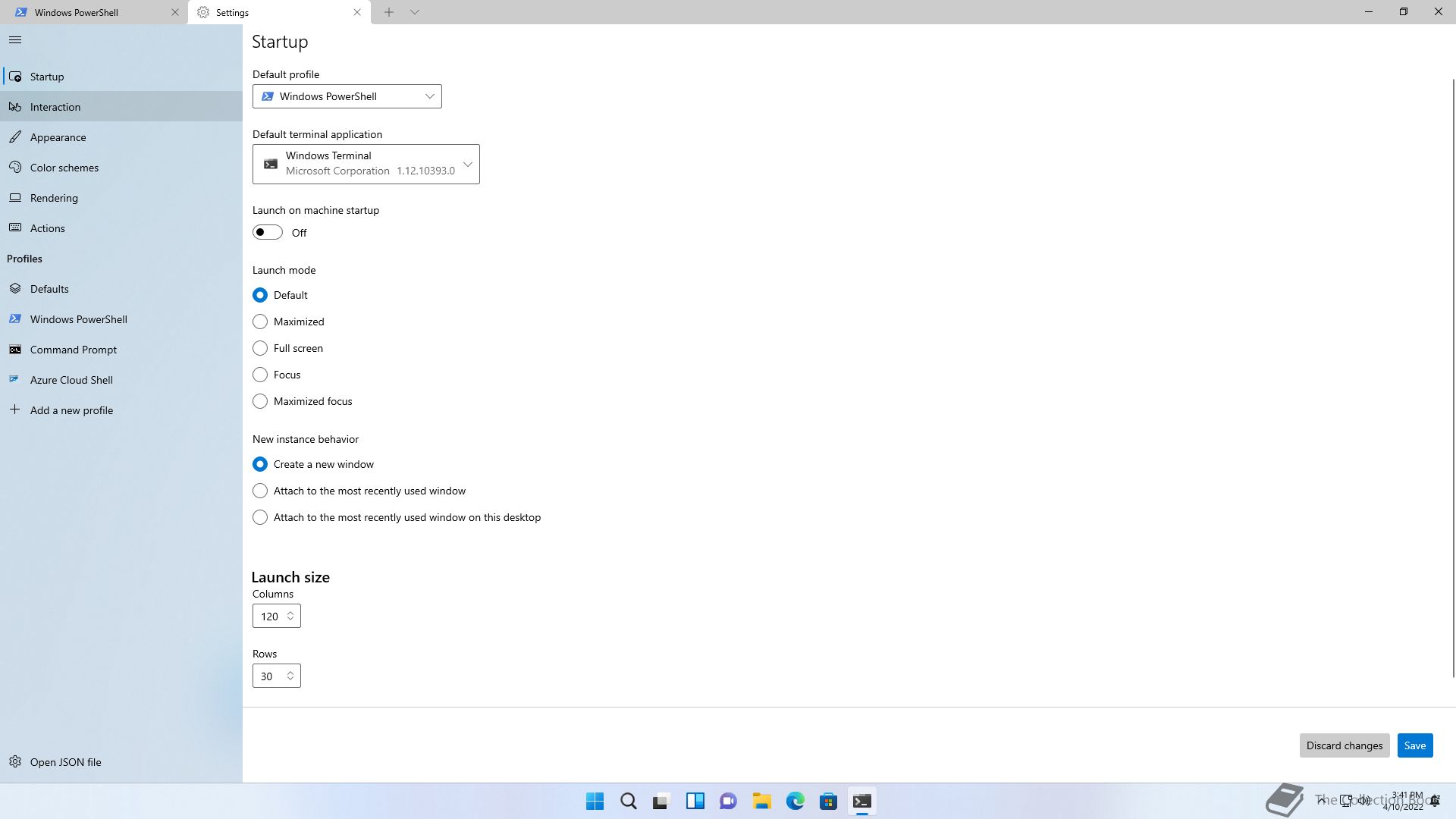Select Attach to most recently used window
Viewport: 1456px width, 819px height.
click(x=260, y=491)
